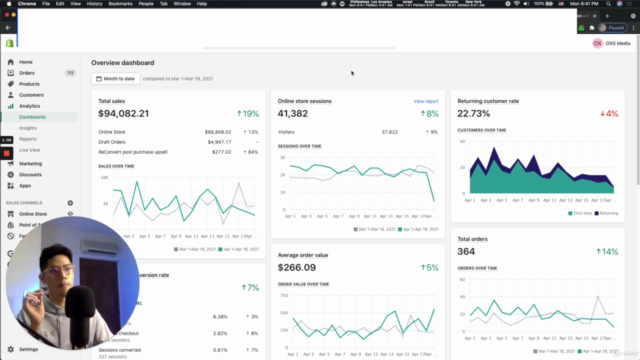Viewport: 640px width, 360px height.
Task: Open the History menu
Action: tap(94, 4)
